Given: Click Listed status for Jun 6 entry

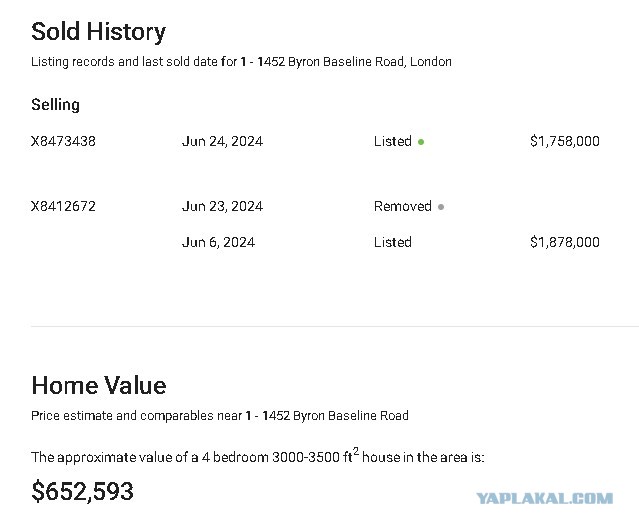Looking at the screenshot, I should [393, 242].
